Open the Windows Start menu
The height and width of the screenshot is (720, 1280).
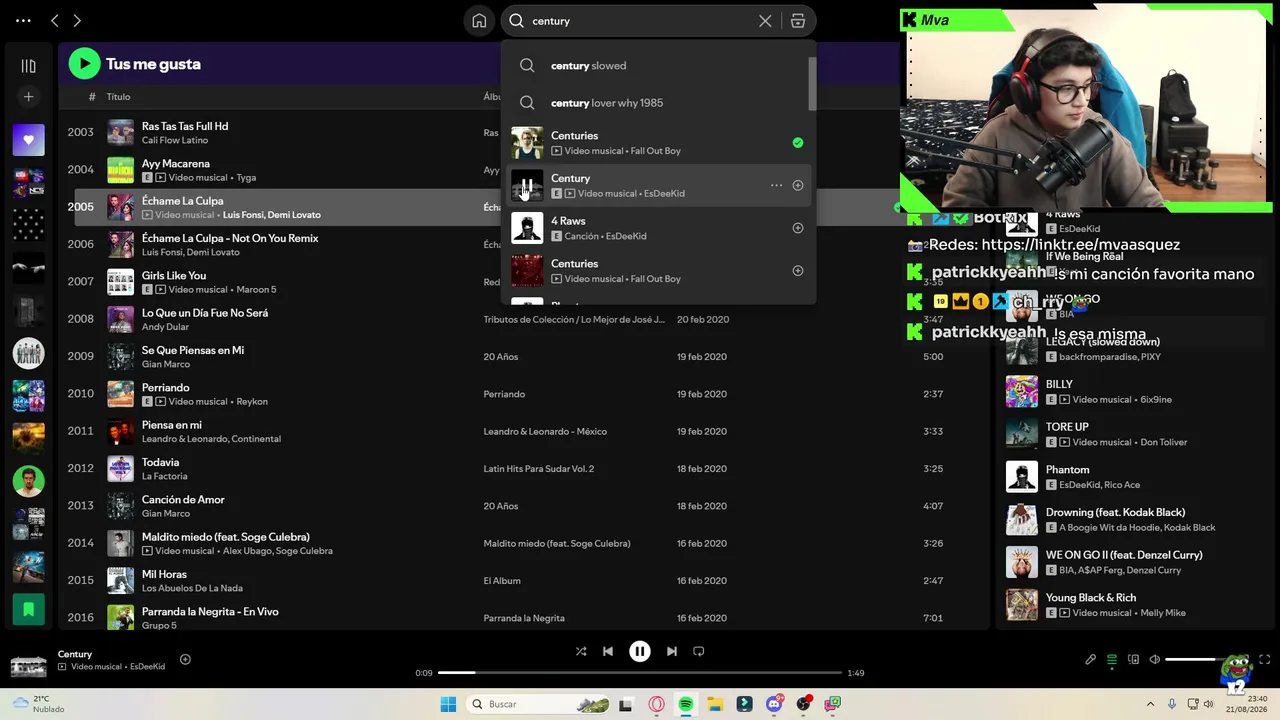pyautogui.click(x=448, y=704)
